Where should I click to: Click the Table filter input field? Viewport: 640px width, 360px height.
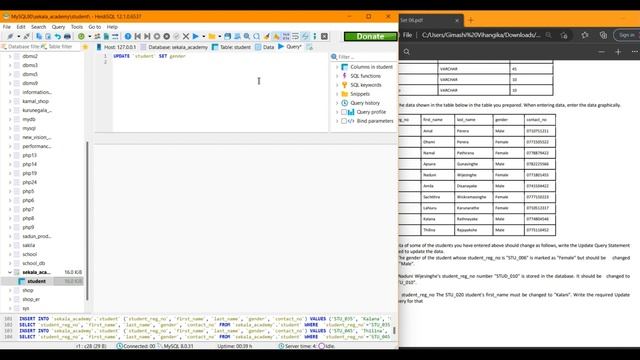pos(60,47)
